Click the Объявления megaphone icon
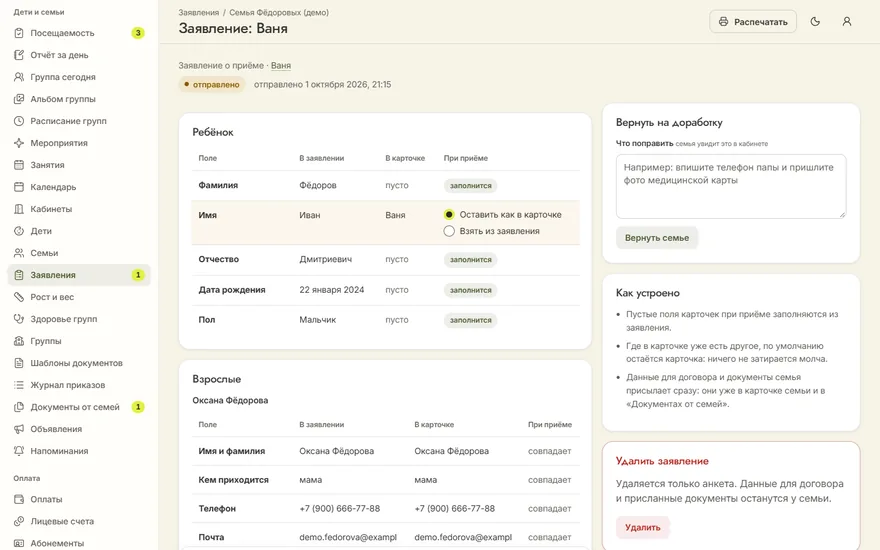This screenshot has width=880, height=550. coord(19,429)
